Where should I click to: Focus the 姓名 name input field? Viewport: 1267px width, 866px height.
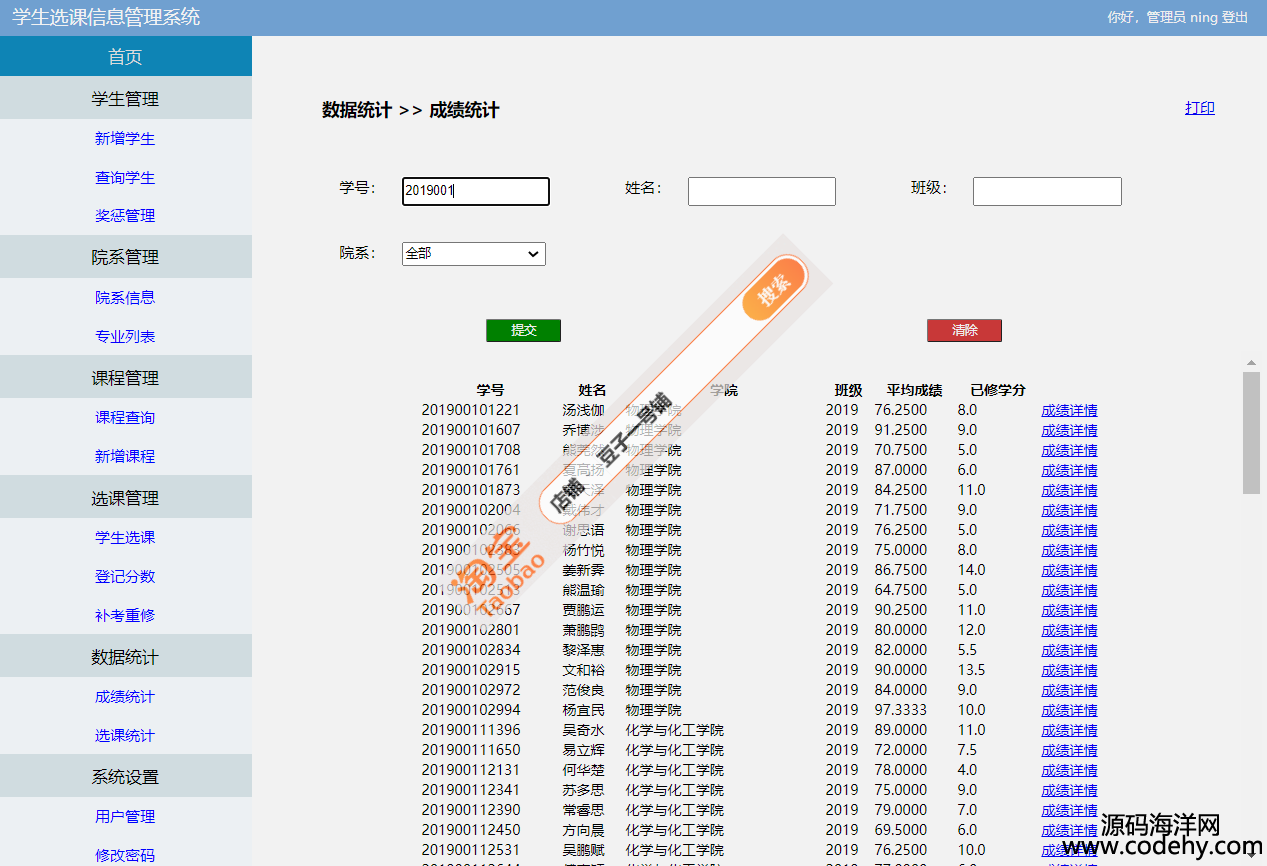[x=761, y=191]
